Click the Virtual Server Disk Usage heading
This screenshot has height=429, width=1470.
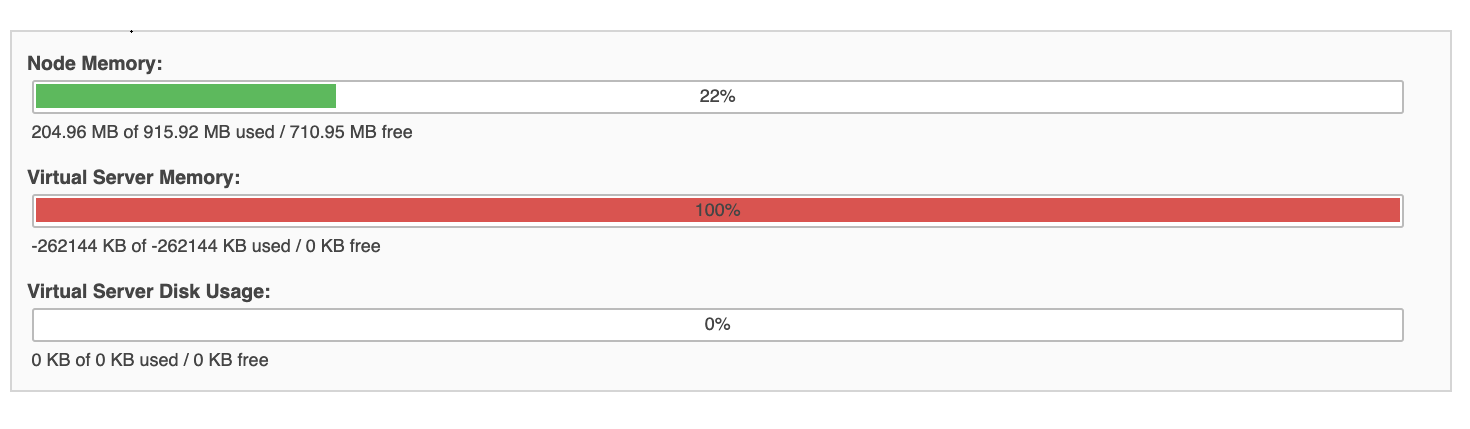click(x=151, y=292)
